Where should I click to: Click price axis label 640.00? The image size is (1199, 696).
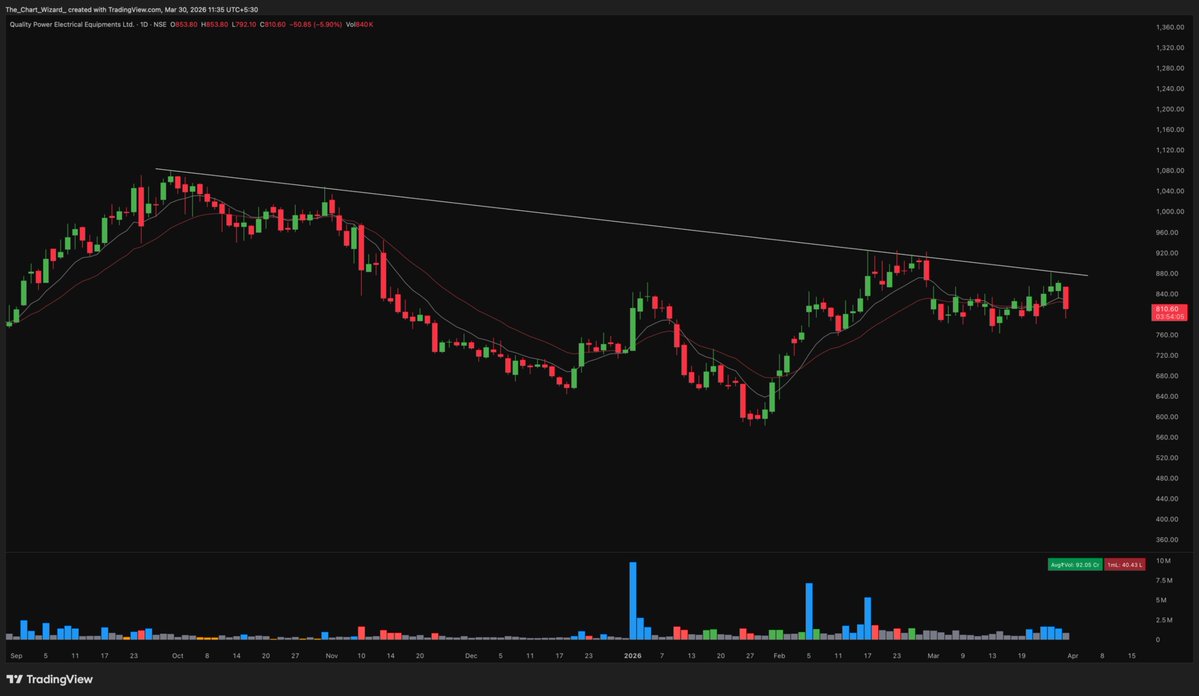1167,396
